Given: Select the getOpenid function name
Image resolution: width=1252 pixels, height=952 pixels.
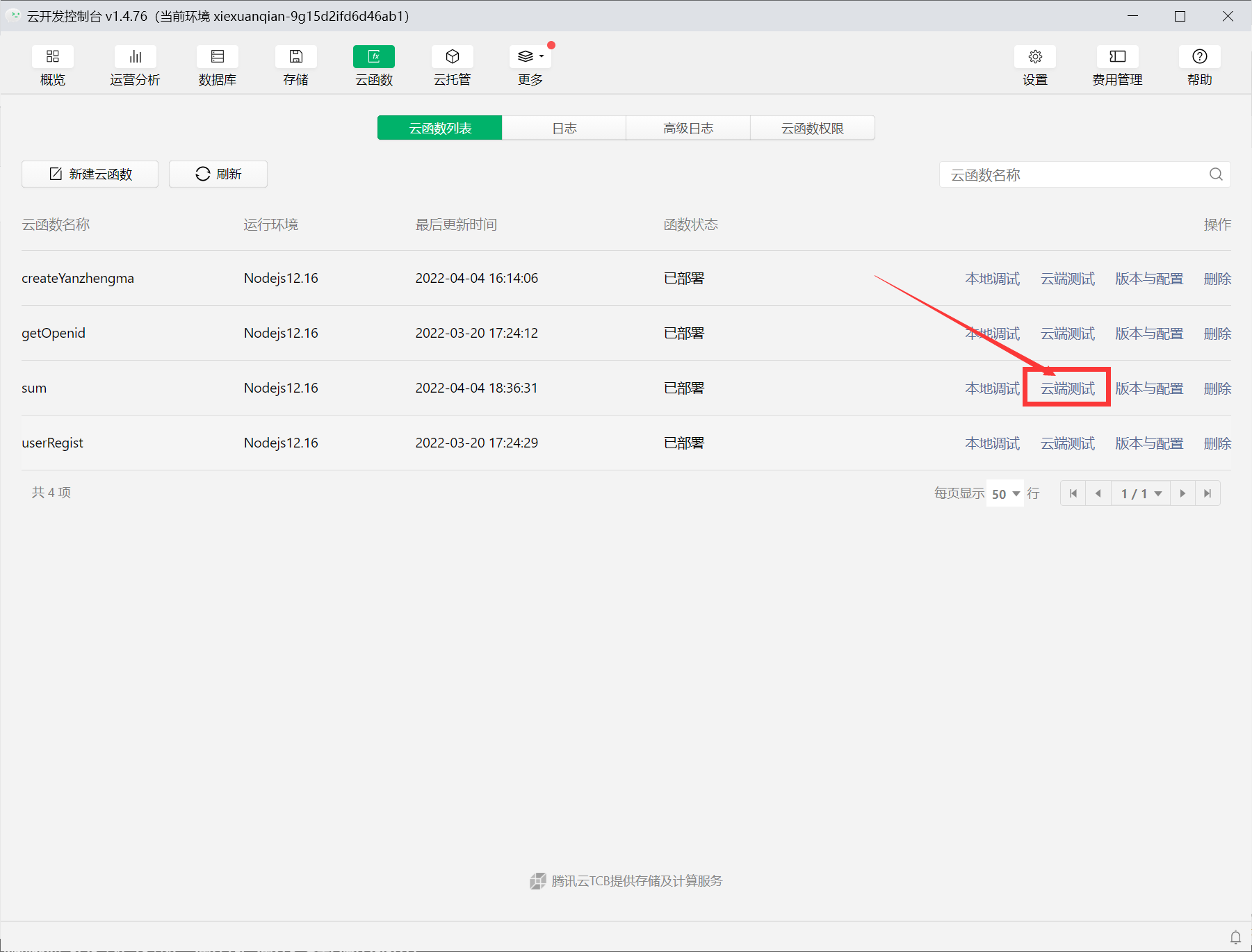Looking at the screenshot, I should point(54,333).
